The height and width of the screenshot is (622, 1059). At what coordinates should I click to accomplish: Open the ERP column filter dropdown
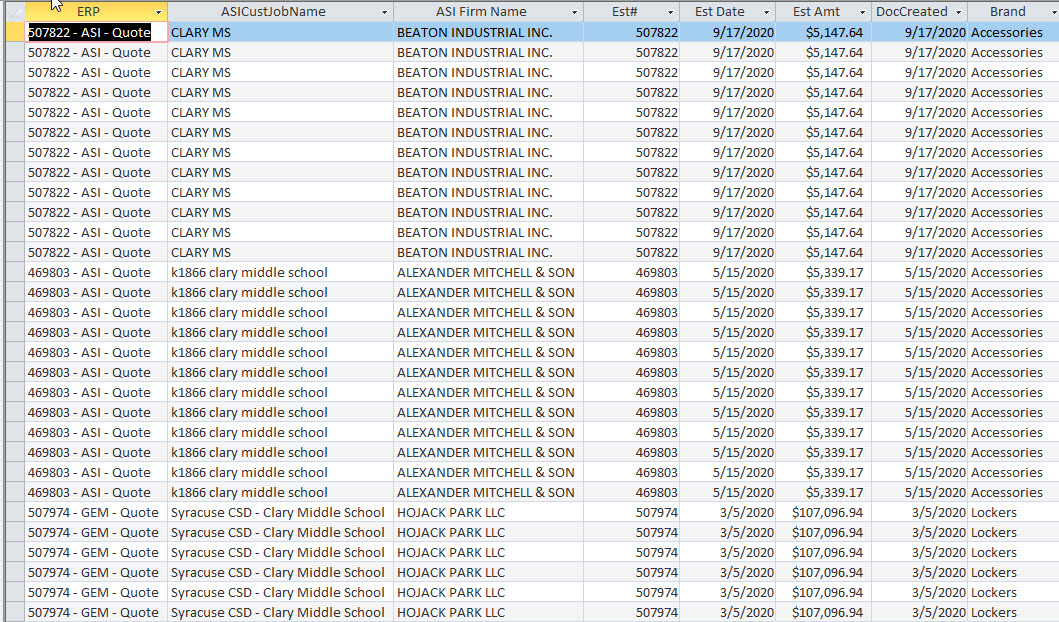pyautogui.click(x=158, y=12)
